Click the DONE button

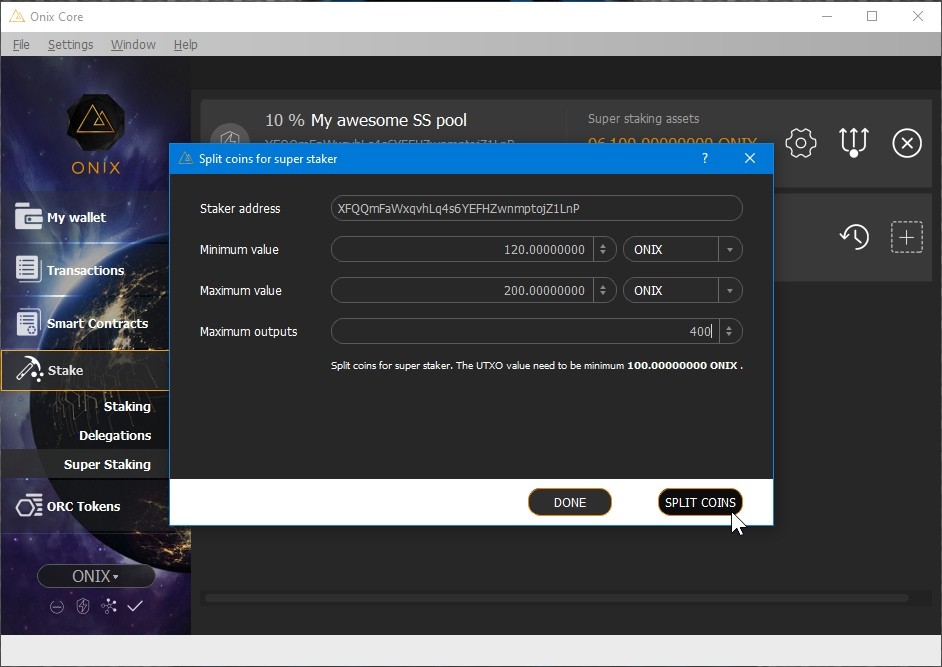click(570, 502)
